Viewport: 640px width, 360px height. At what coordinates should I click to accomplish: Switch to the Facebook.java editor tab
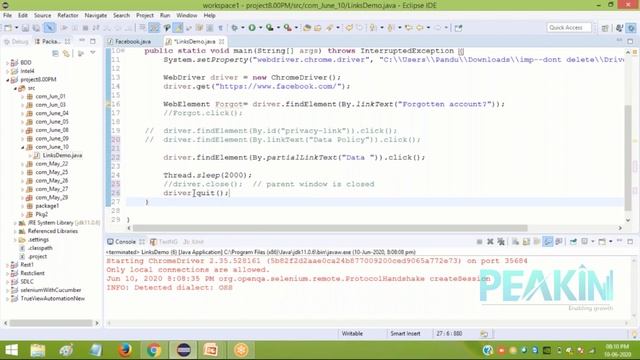pyautogui.click(x=130, y=42)
